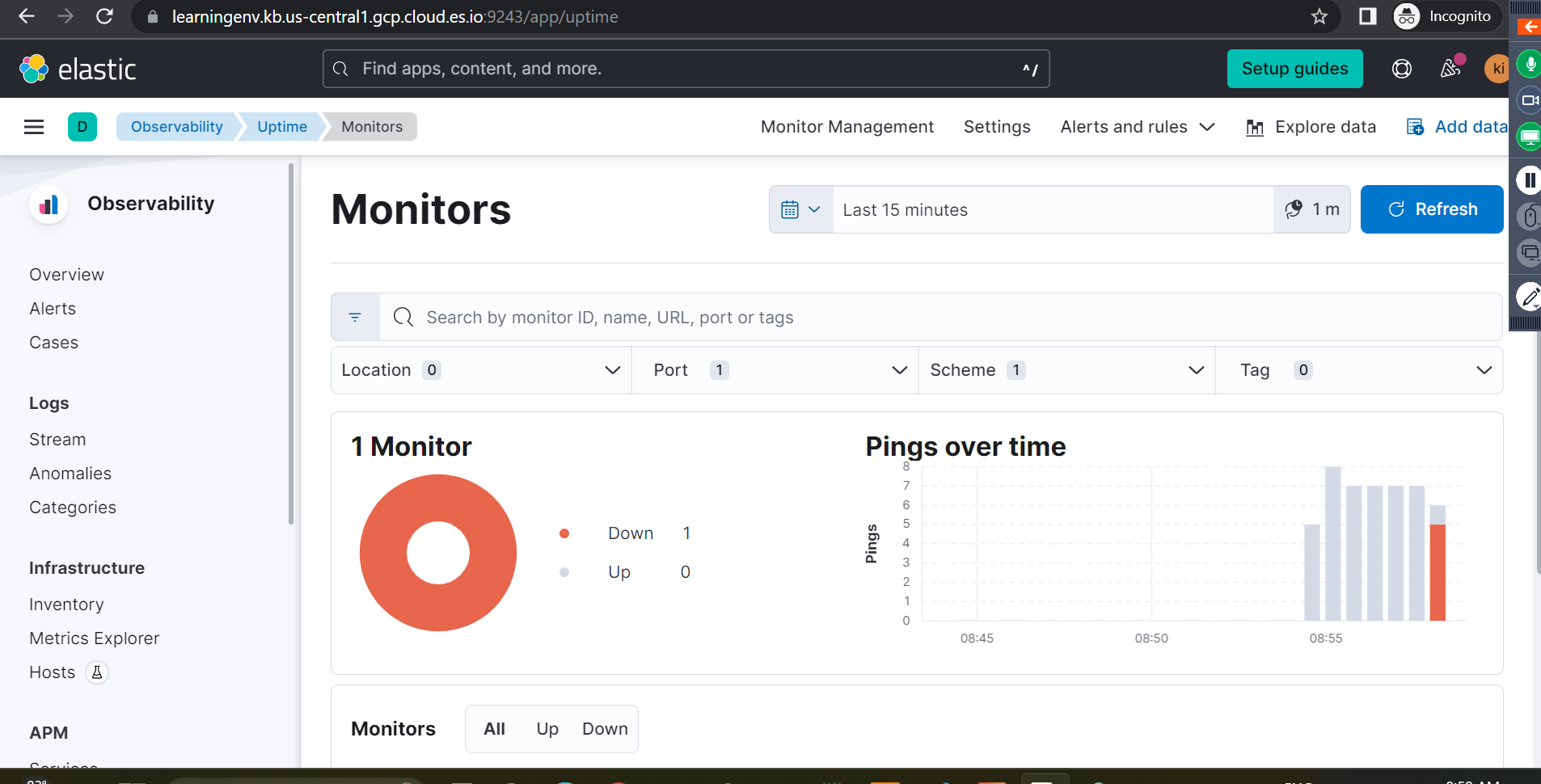Image resolution: width=1541 pixels, height=784 pixels.
Task: Click the Elastic logo
Action: pos(78,69)
